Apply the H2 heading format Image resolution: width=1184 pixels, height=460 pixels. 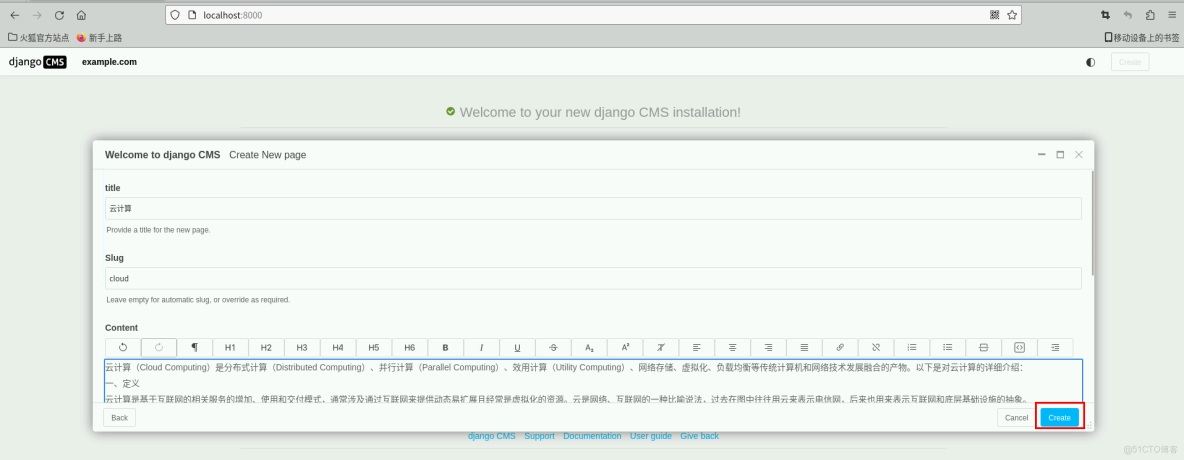[266, 347]
